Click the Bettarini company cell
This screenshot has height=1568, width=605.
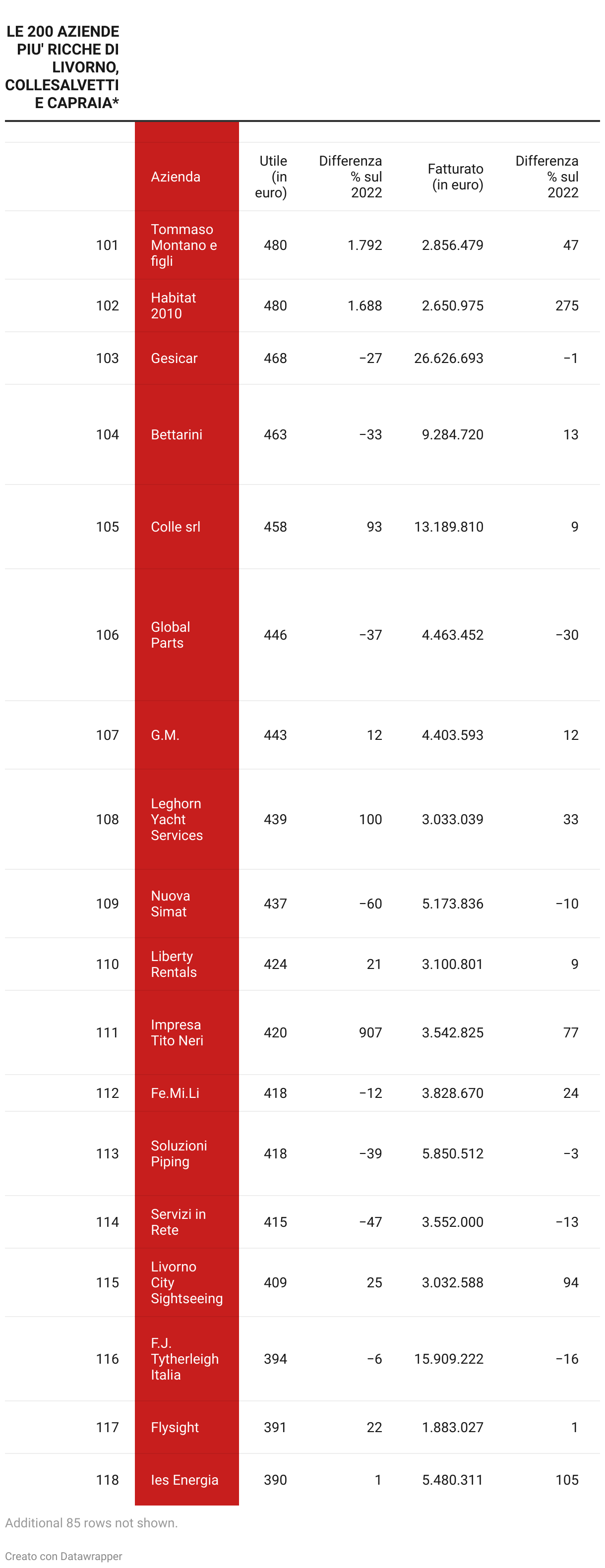187,434
